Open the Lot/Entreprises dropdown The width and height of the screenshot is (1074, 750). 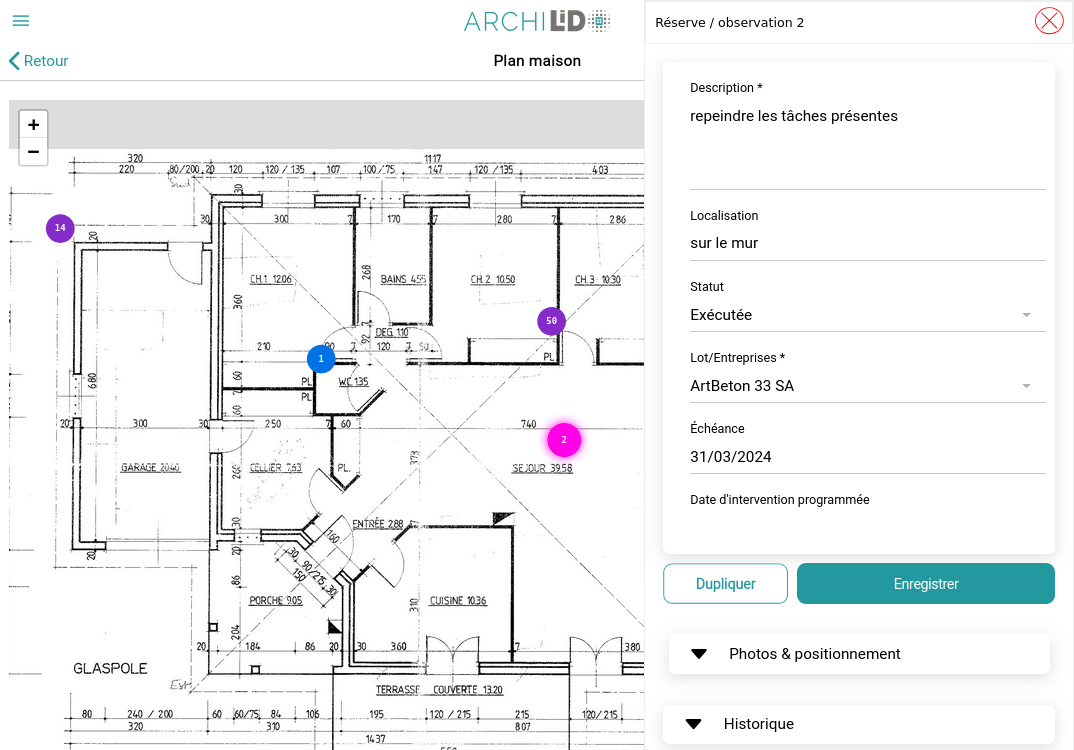click(x=866, y=386)
